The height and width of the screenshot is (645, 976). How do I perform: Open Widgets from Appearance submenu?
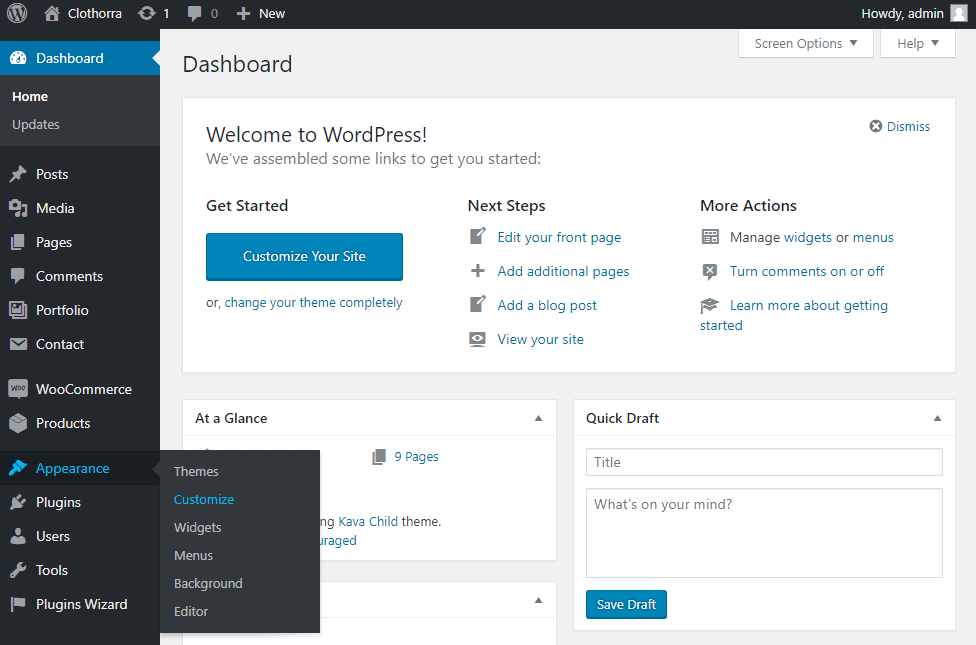(198, 527)
